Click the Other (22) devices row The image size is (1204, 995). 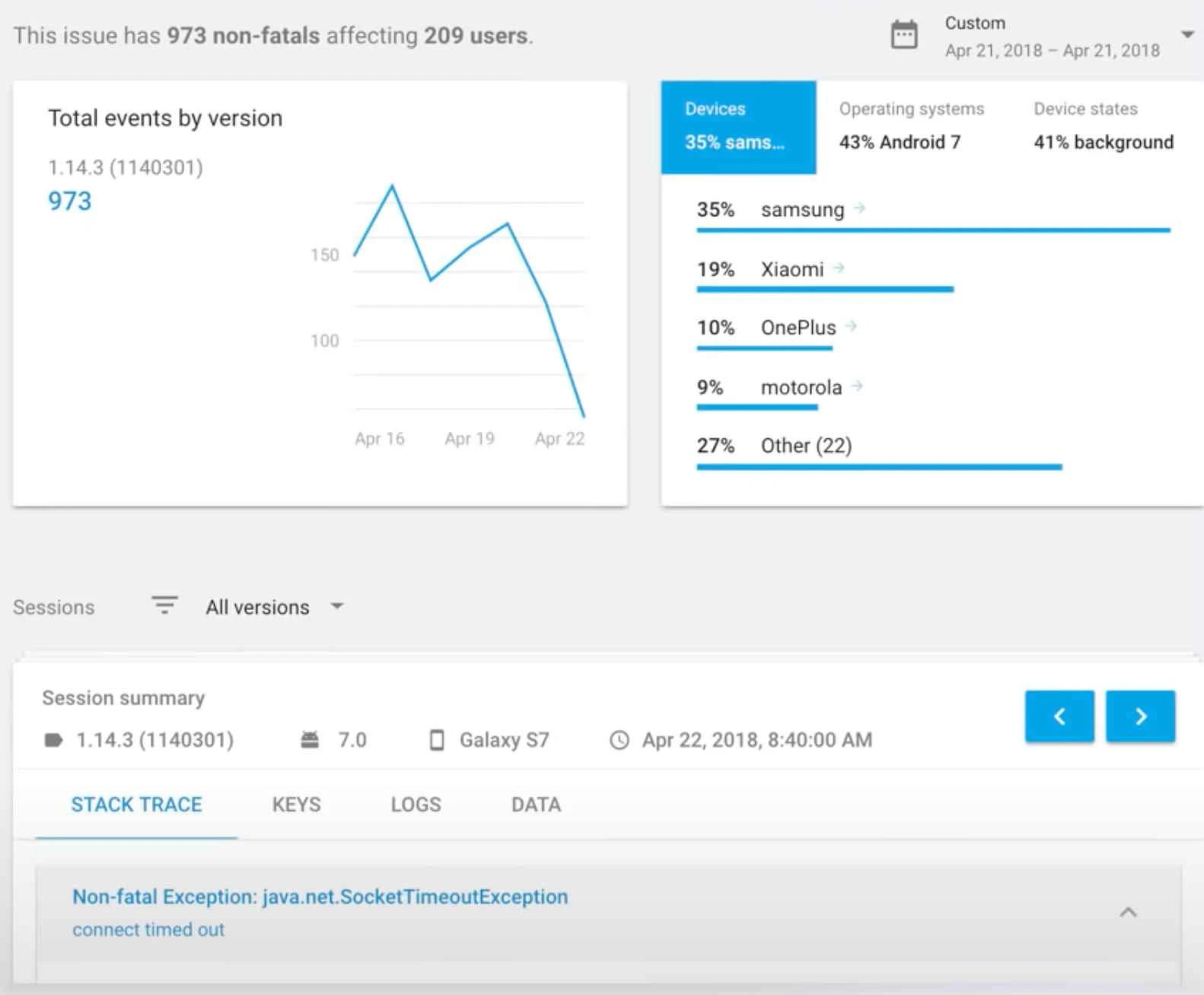tap(879, 452)
